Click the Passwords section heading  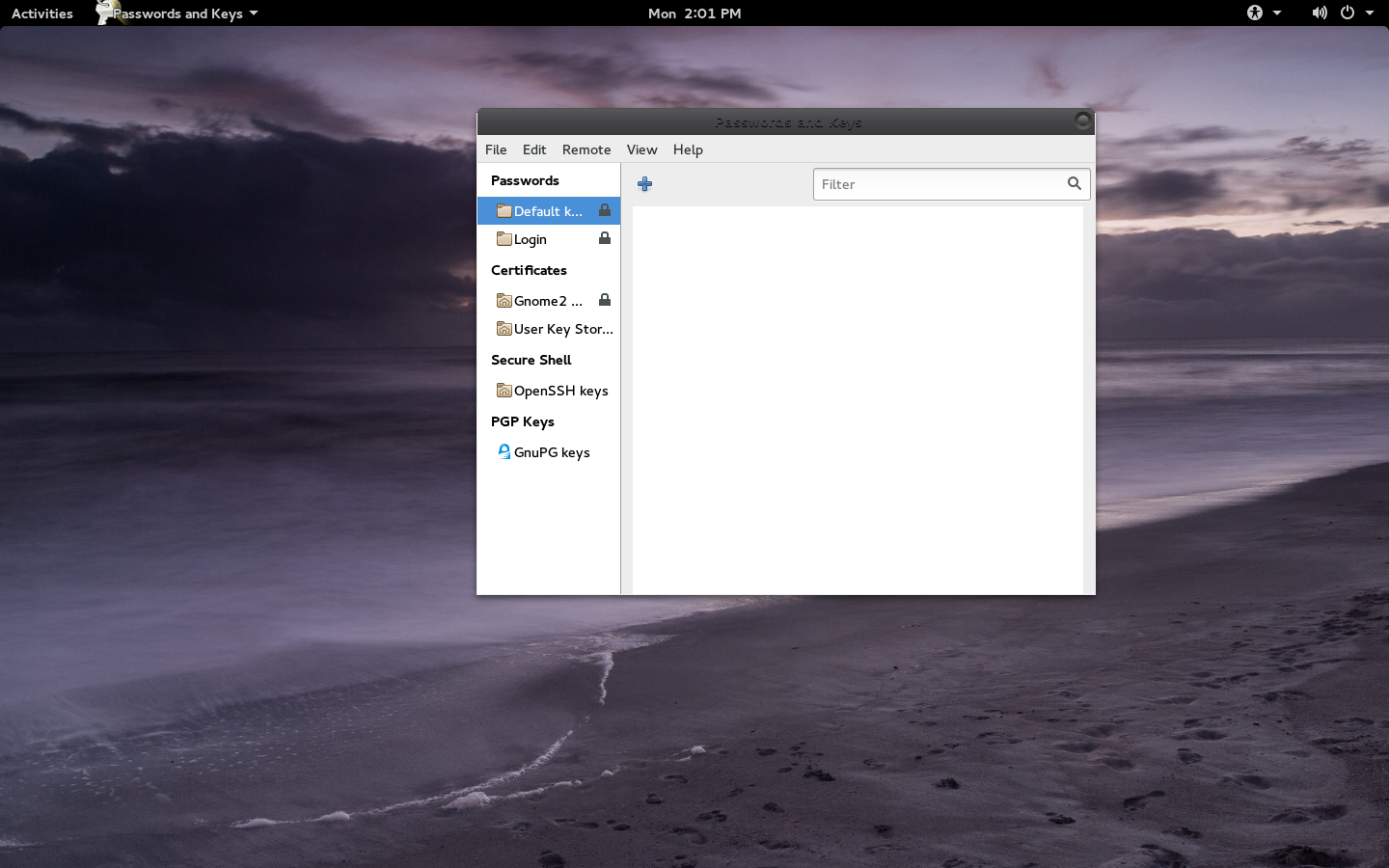pos(525,180)
